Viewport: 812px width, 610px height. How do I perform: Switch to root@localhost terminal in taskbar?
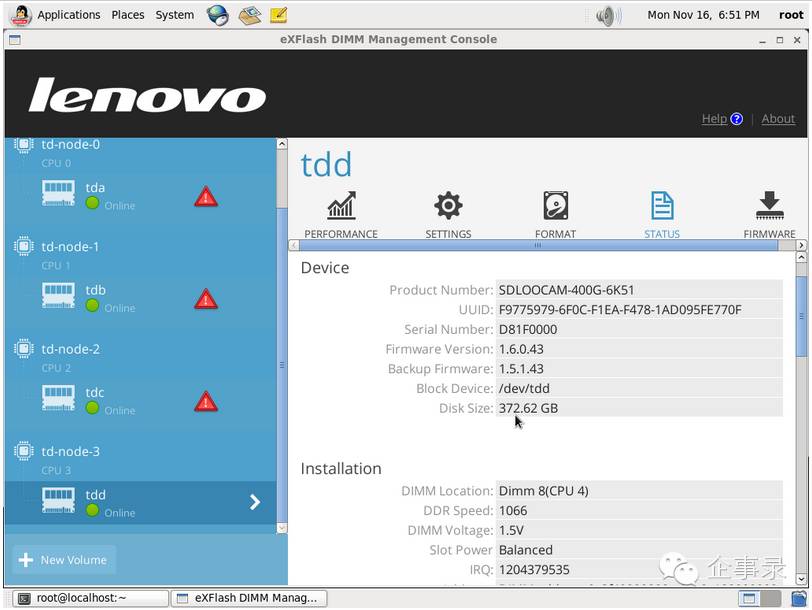pyautogui.click(x=91, y=598)
